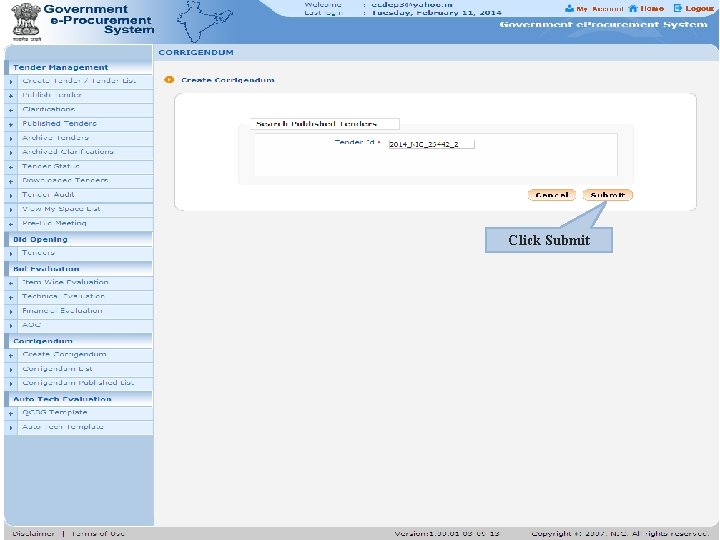The height and width of the screenshot is (540, 720).
Task: Click the national emblem logo
Action: (x=26, y=21)
